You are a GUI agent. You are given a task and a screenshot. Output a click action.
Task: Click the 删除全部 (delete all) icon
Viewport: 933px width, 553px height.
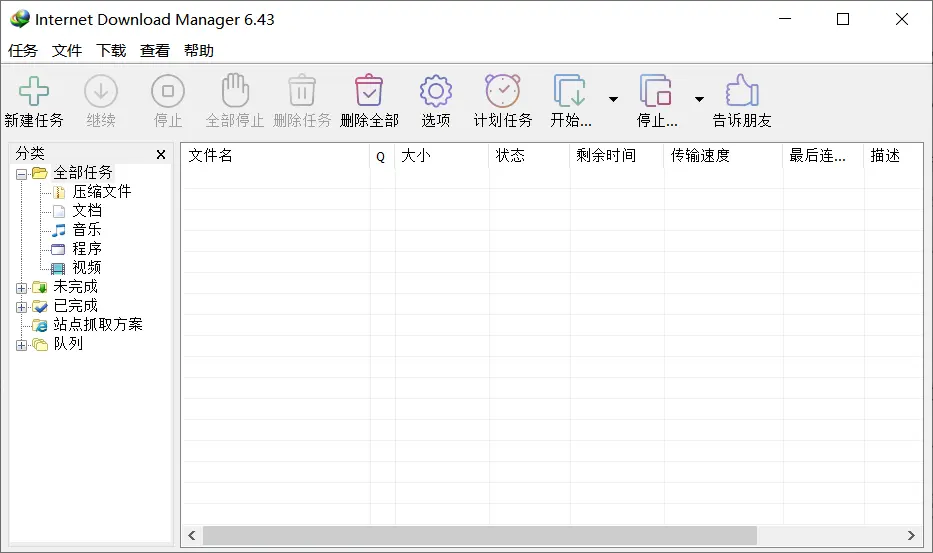pyautogui.click(x=369, y=90)
